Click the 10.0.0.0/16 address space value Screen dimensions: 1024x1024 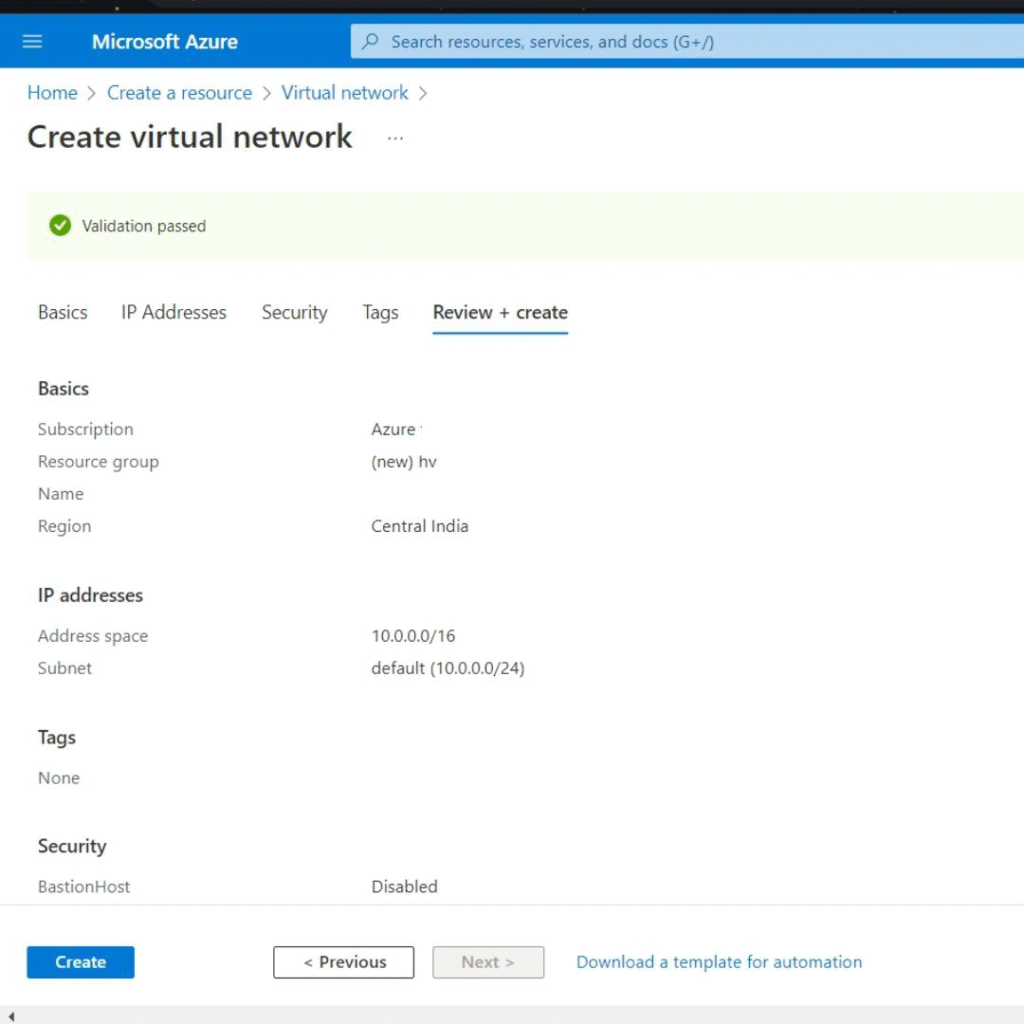coord(413,636)
